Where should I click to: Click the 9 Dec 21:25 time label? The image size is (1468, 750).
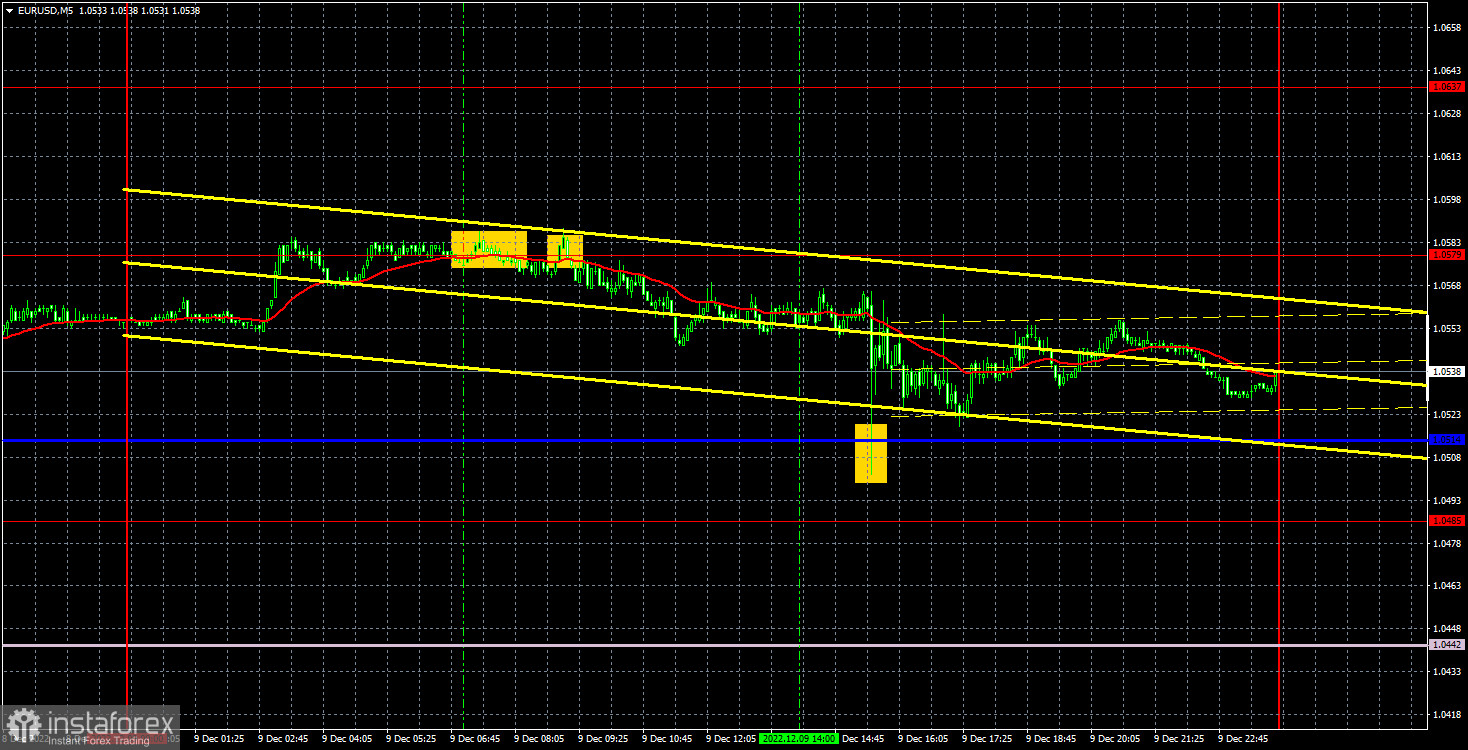pyautogui.click(x=1179, y=739)
